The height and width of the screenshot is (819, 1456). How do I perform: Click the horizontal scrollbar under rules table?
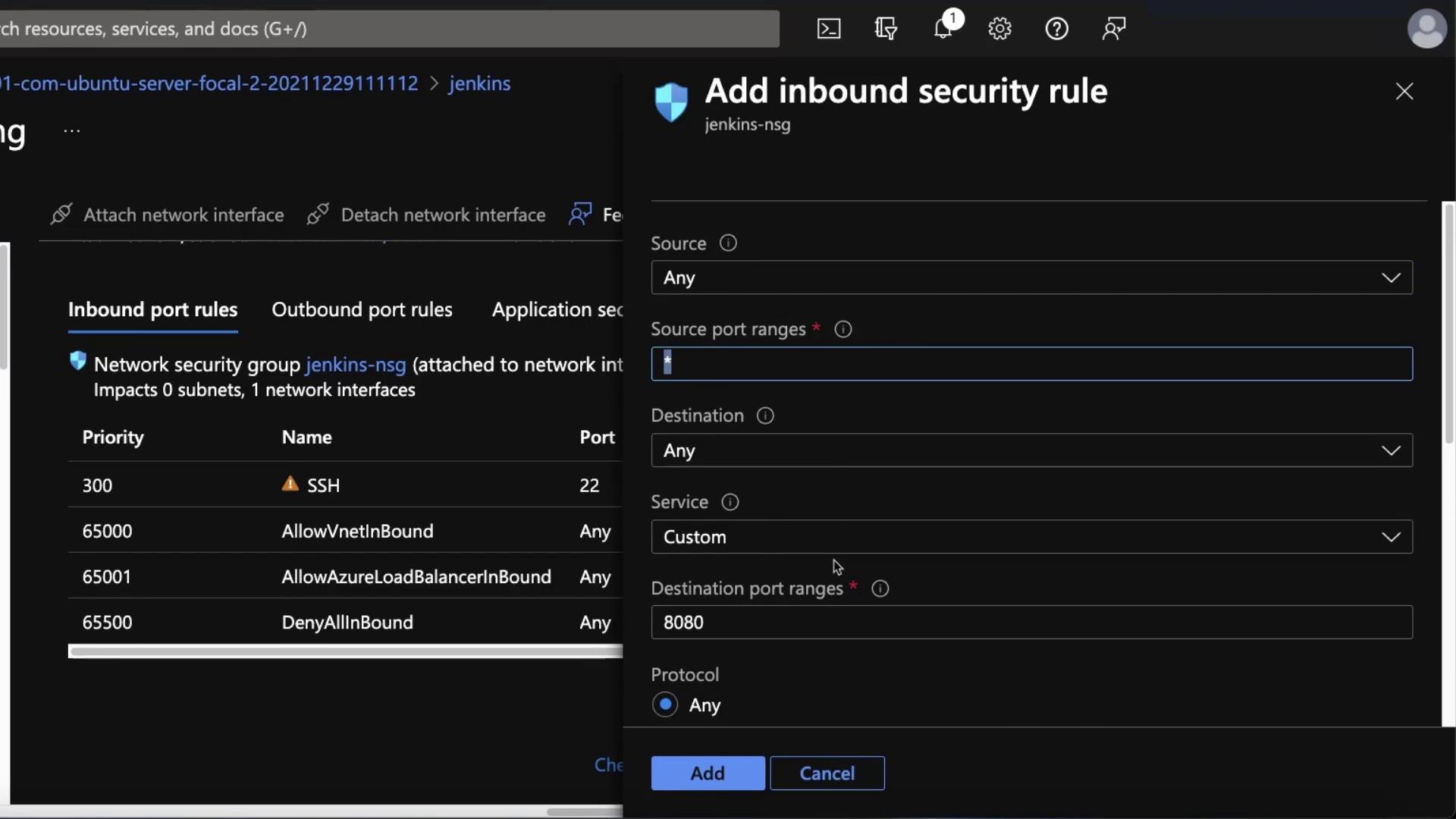click(x=345, y=651)
